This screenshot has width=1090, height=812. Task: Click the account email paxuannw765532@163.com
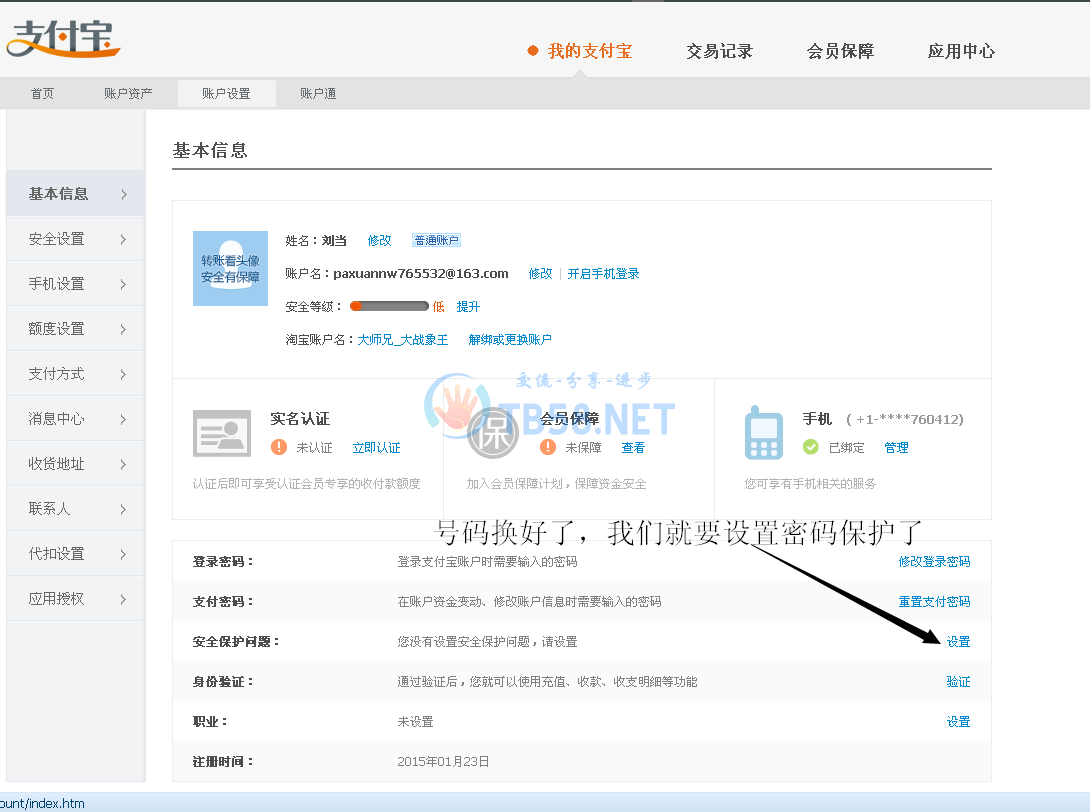coord(421,274)
